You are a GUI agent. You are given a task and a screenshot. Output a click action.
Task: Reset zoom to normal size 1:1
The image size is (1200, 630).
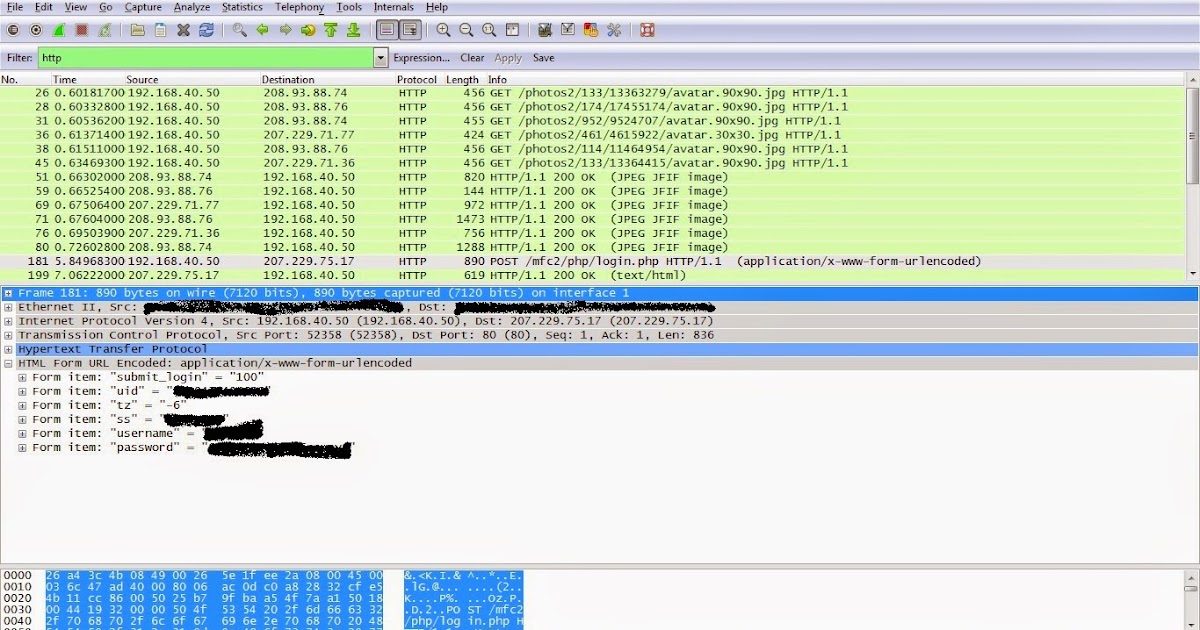click(489, 30)
